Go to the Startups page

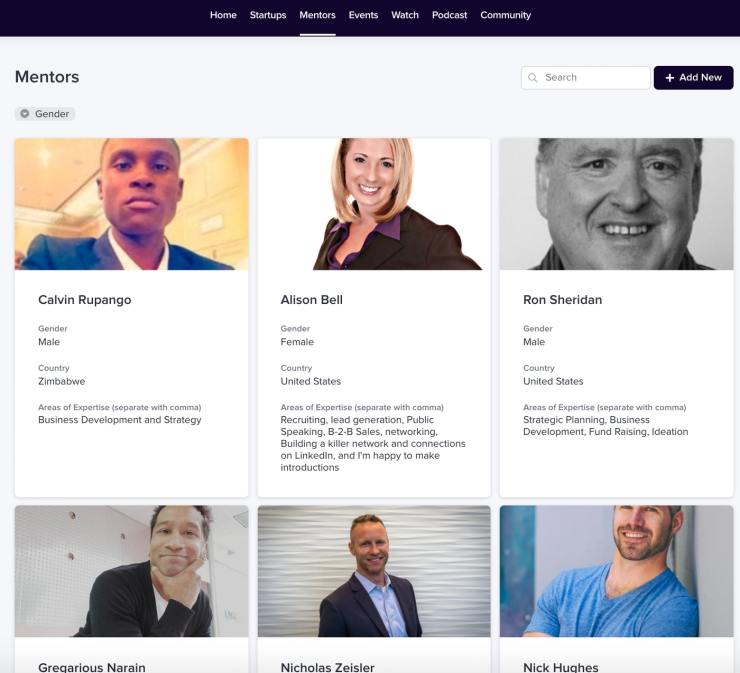(268, 15)
